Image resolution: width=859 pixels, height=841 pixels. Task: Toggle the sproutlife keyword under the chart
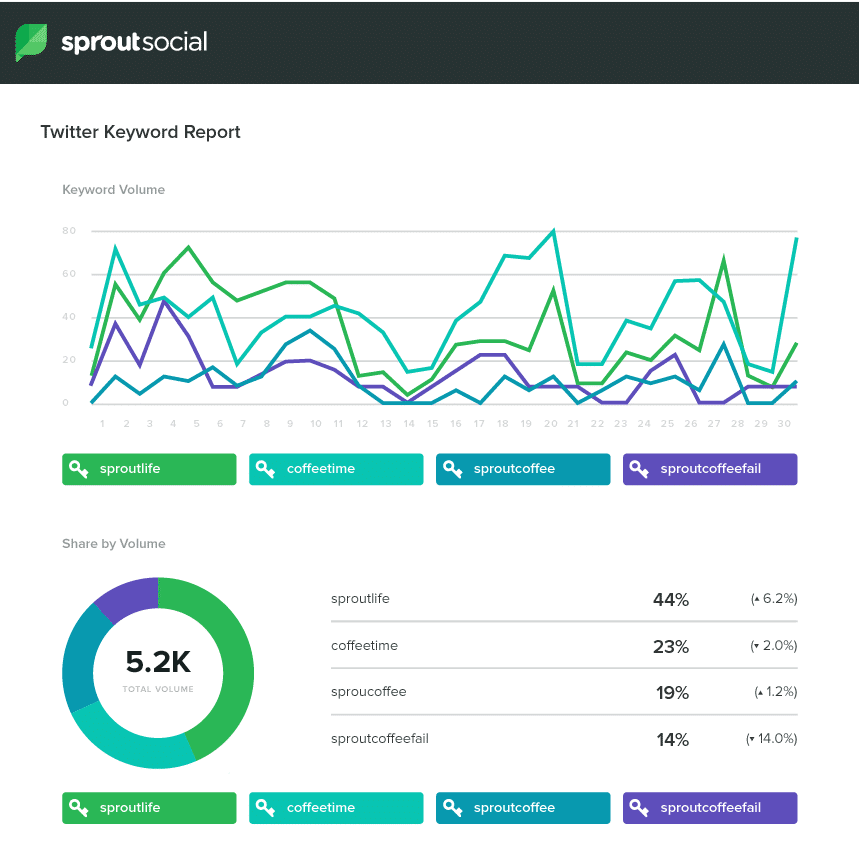click(148, 469)
